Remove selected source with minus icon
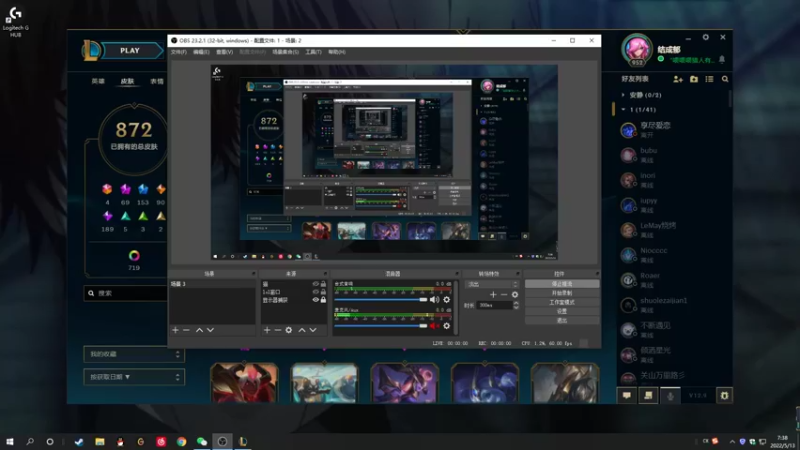Screen dimensions: 800x450 coord(278,330)
